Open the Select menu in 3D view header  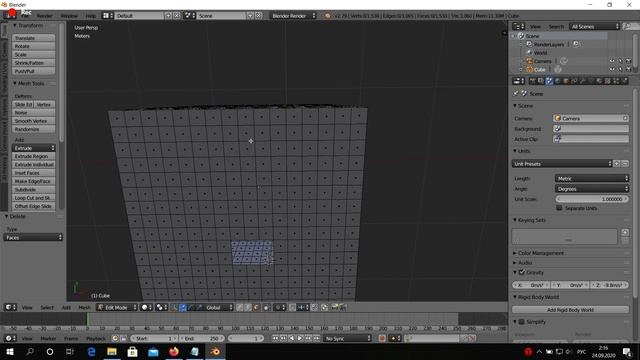47,307
